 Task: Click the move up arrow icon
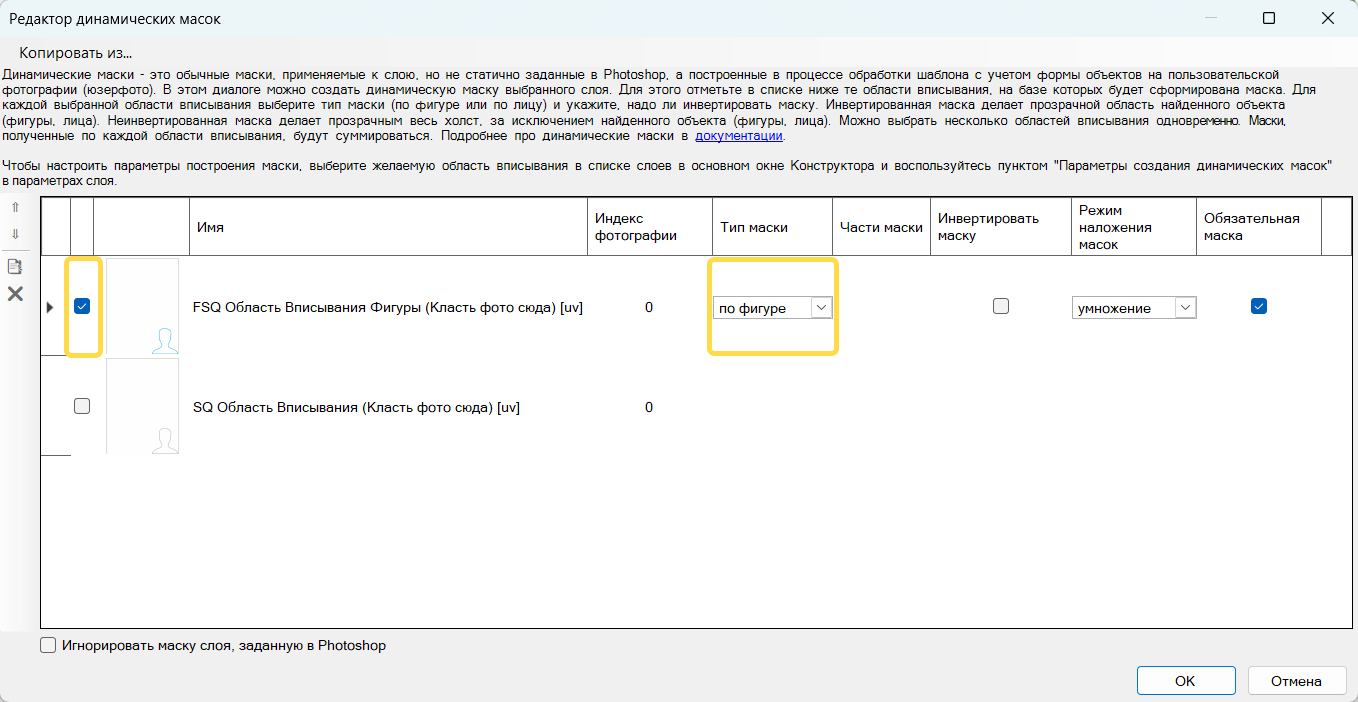[x=15, y=208]
